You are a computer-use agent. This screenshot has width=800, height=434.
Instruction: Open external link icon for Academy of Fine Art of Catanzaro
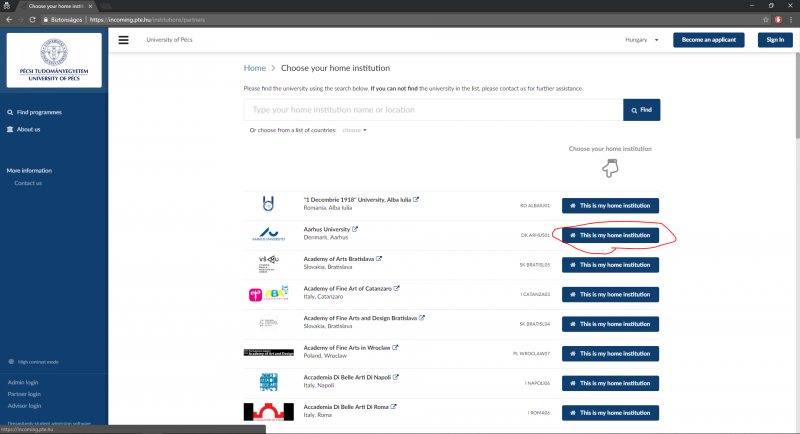coord(396,288)
